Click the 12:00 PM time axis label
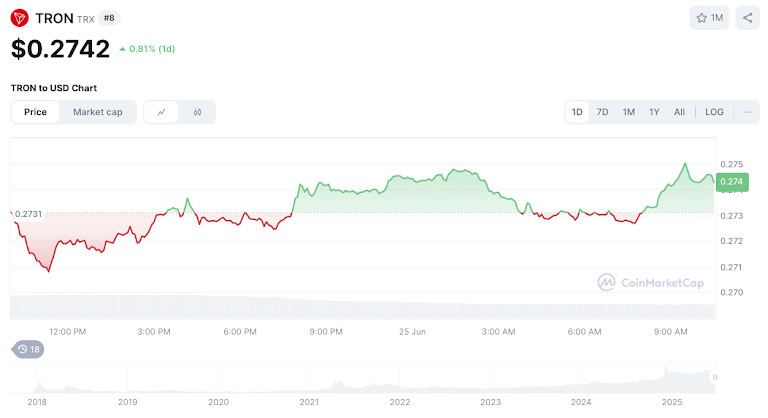 pyautogui.click(x=68, y=332)
